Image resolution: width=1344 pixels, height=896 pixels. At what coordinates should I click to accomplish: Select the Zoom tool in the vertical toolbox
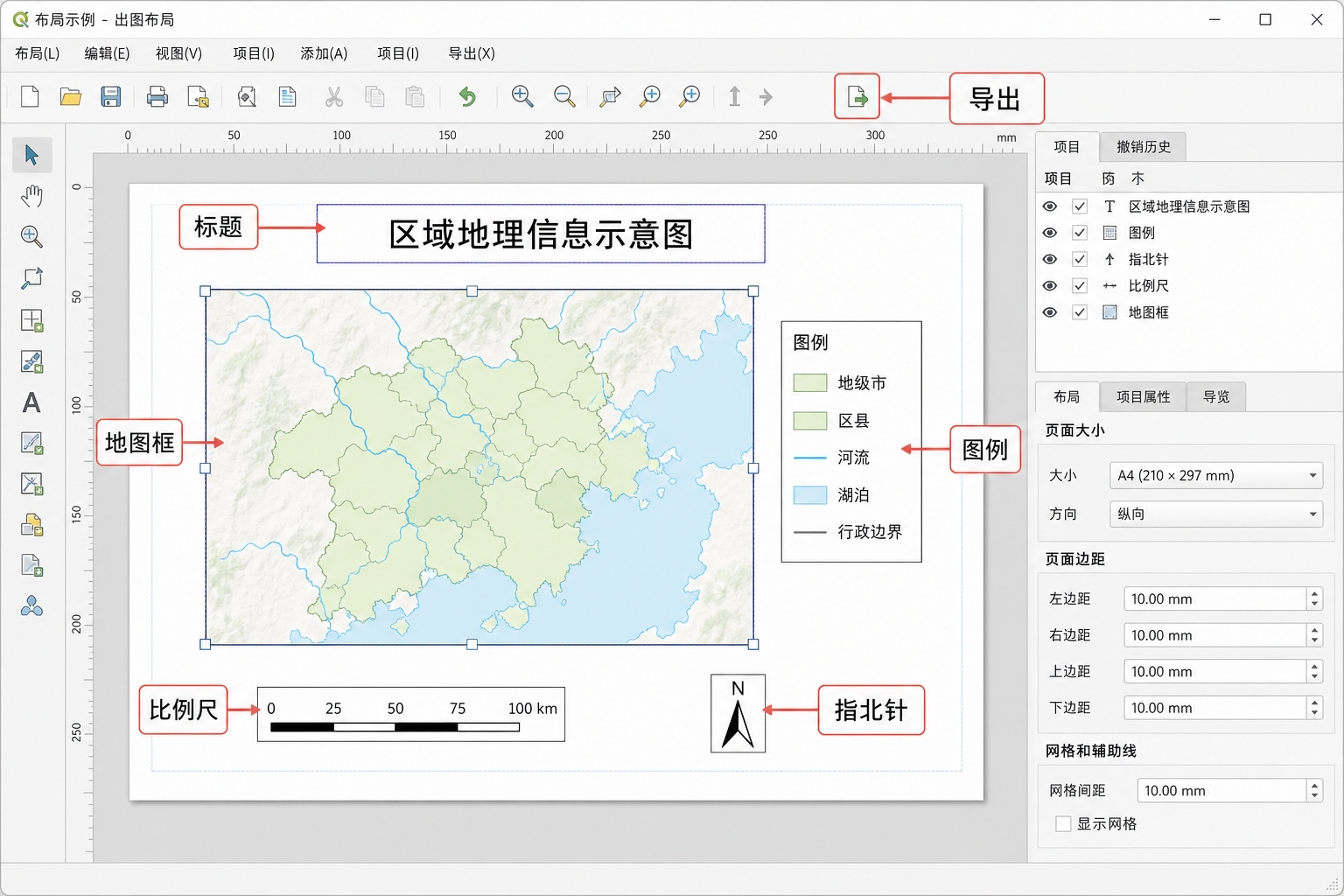tap(31, 236)
